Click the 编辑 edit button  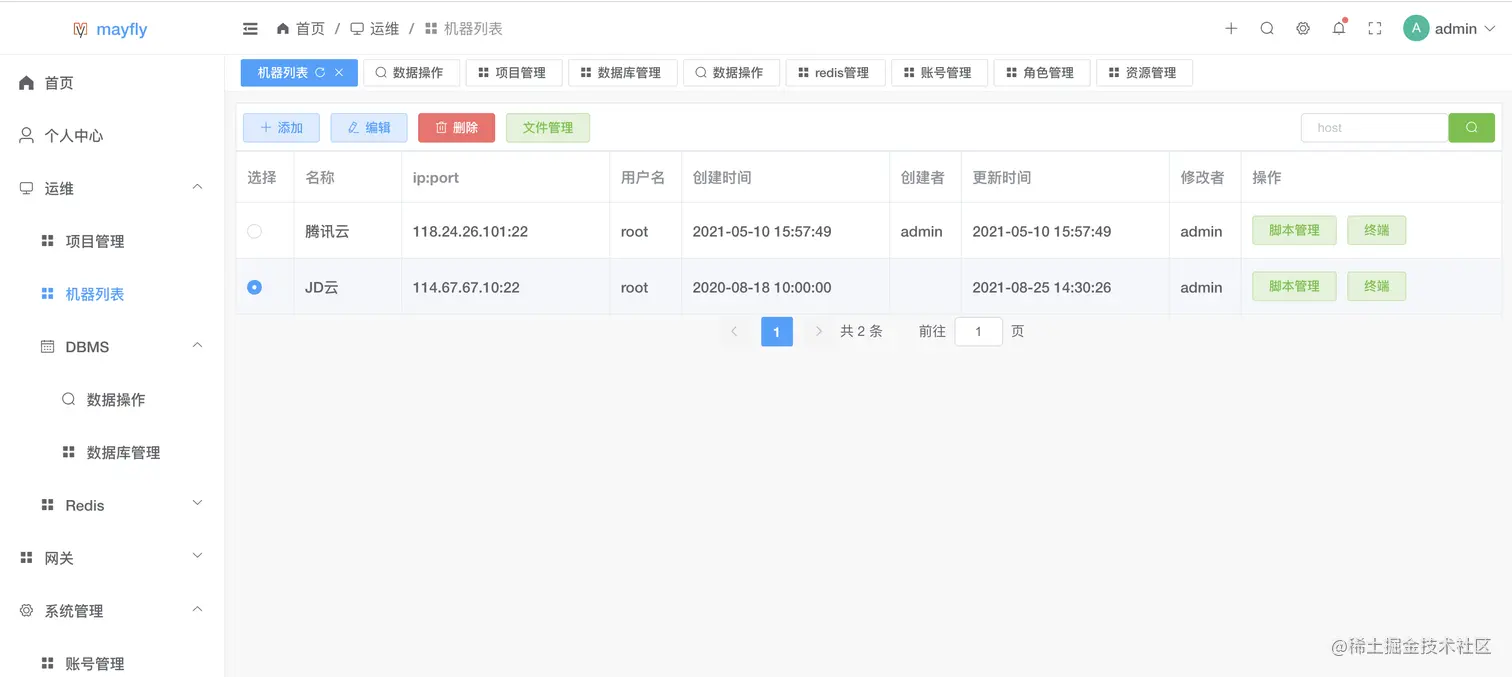(369, 127)
